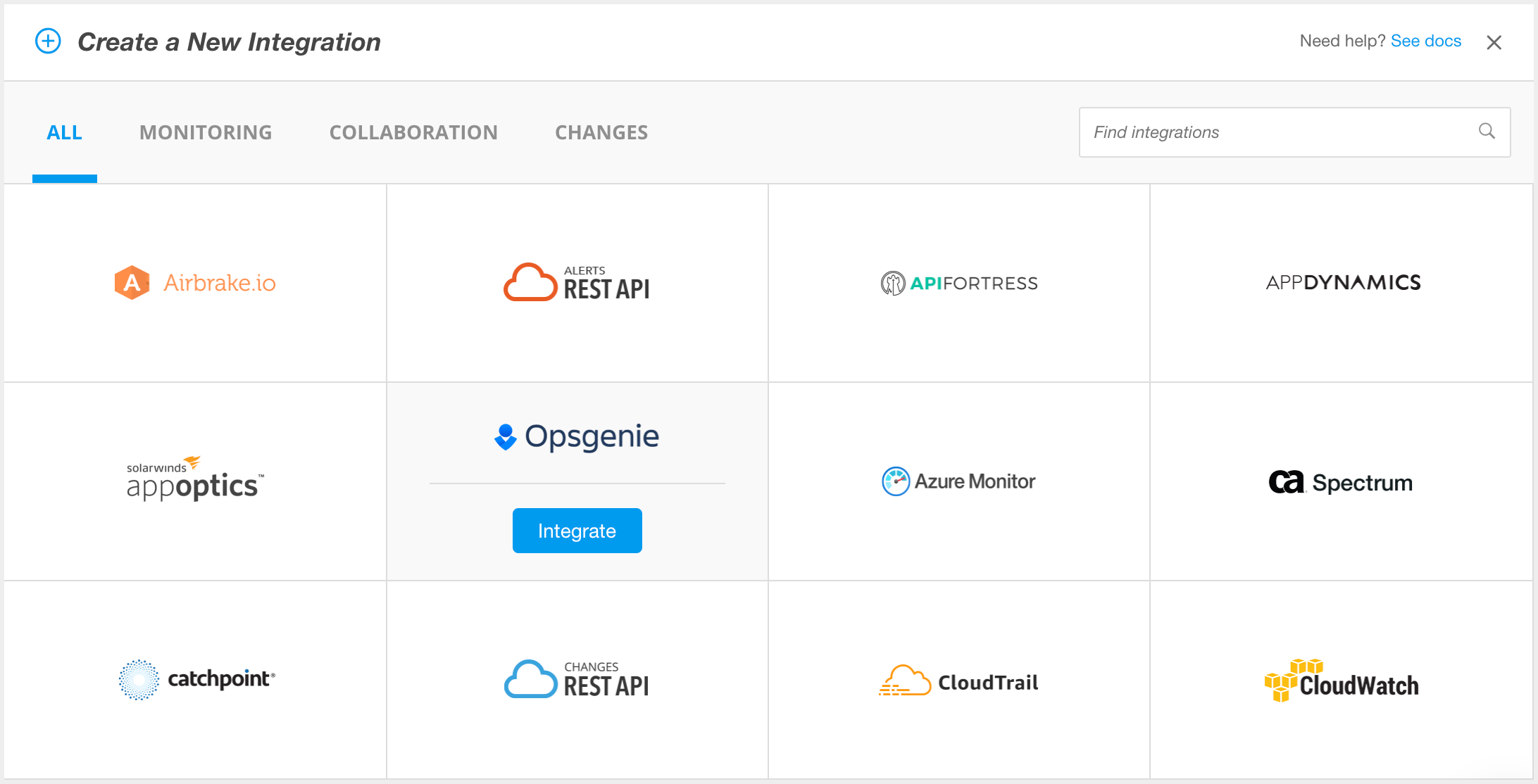Choose the CA Spectrum integration tile
This screenshot has width=1538, height=784.
pyautogui.click(x=1341, y=482)
